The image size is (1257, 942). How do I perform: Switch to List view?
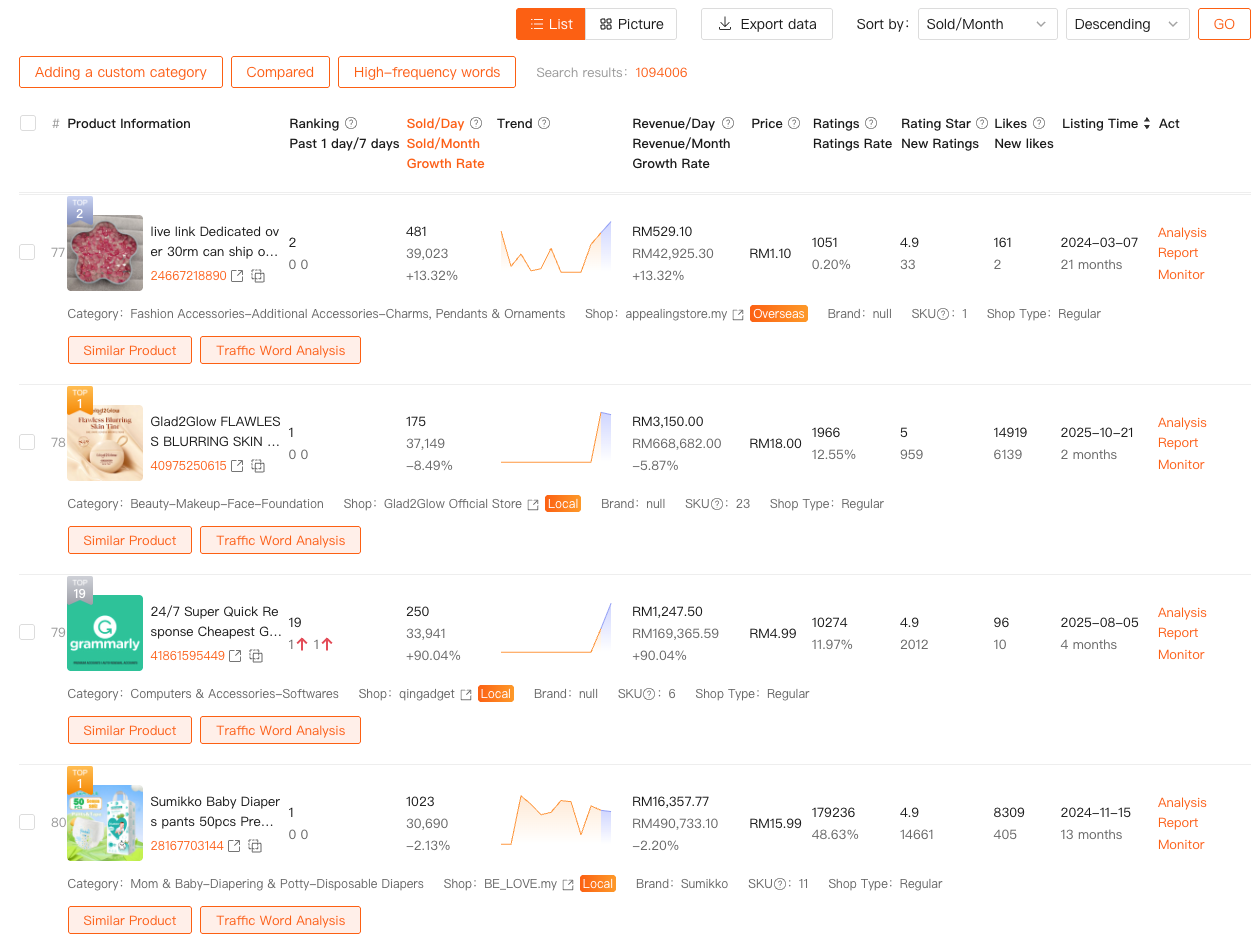(551, 24)
